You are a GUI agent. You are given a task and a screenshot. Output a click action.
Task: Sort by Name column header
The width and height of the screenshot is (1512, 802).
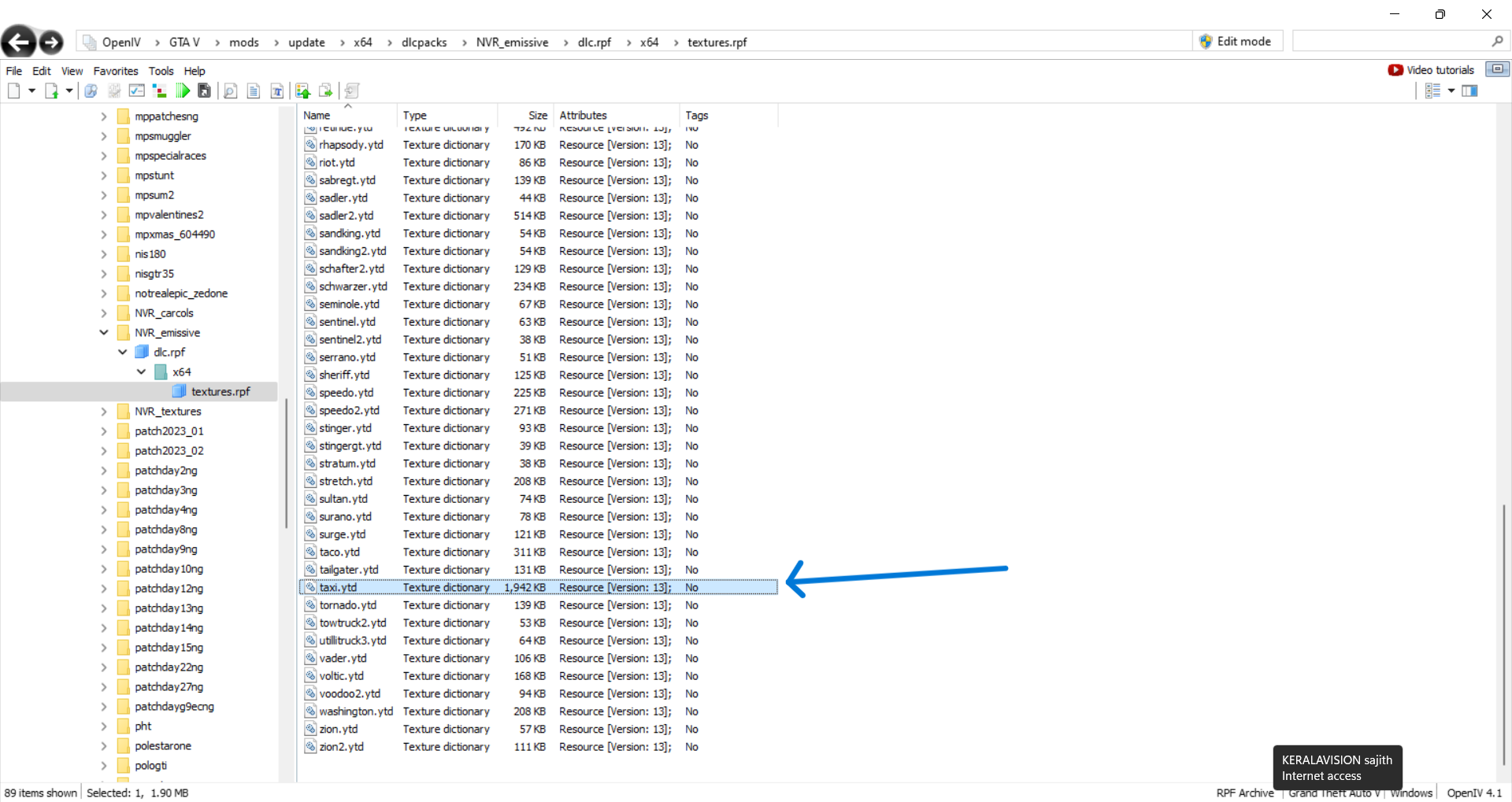pyautogui.click(x=347, y=115)
